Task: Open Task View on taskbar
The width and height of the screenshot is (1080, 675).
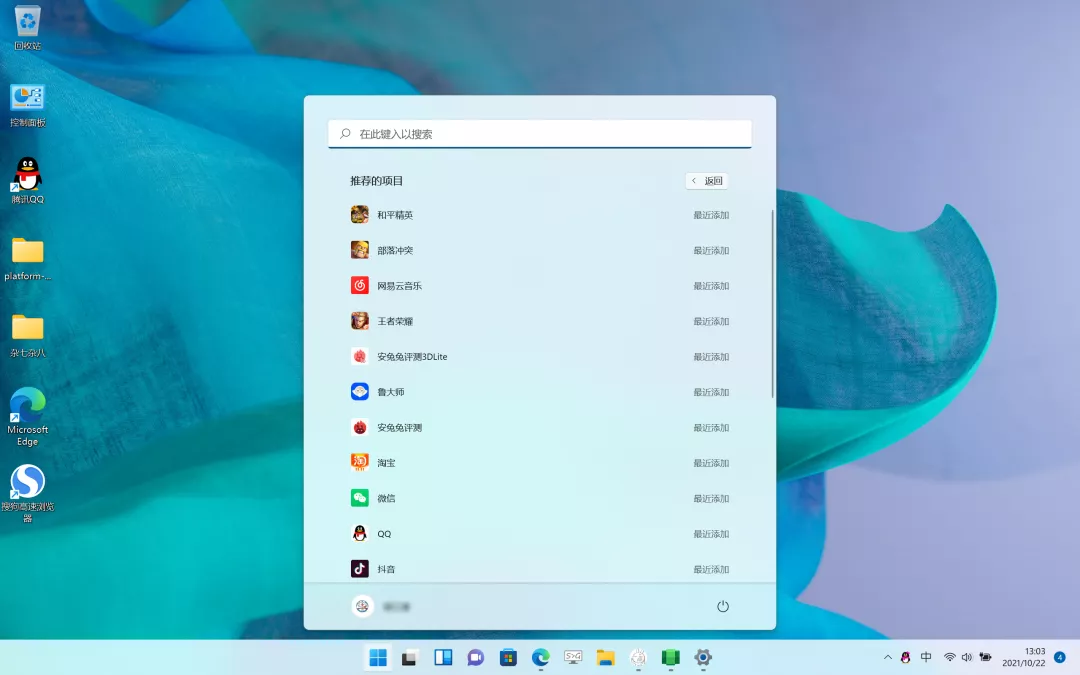Action: [410, 658]
